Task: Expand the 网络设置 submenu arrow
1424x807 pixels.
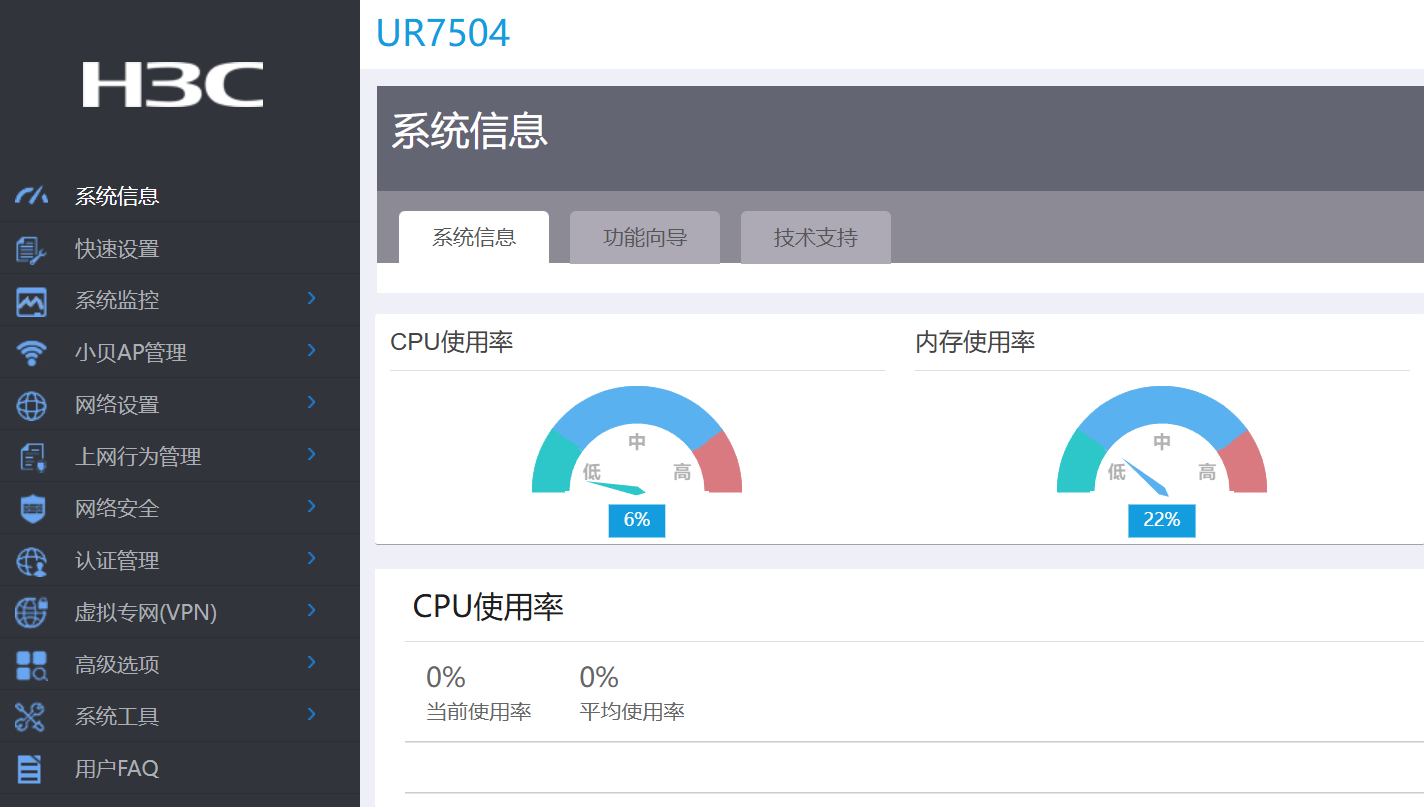Action: [312, 402]
